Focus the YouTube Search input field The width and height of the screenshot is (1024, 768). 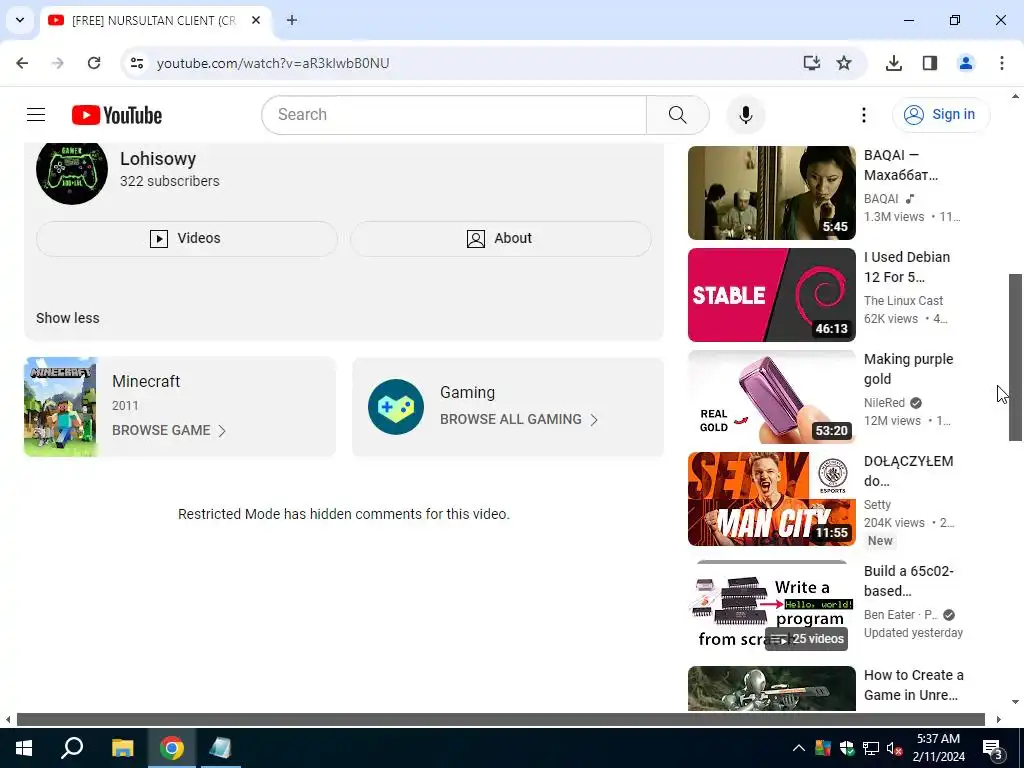454,115
